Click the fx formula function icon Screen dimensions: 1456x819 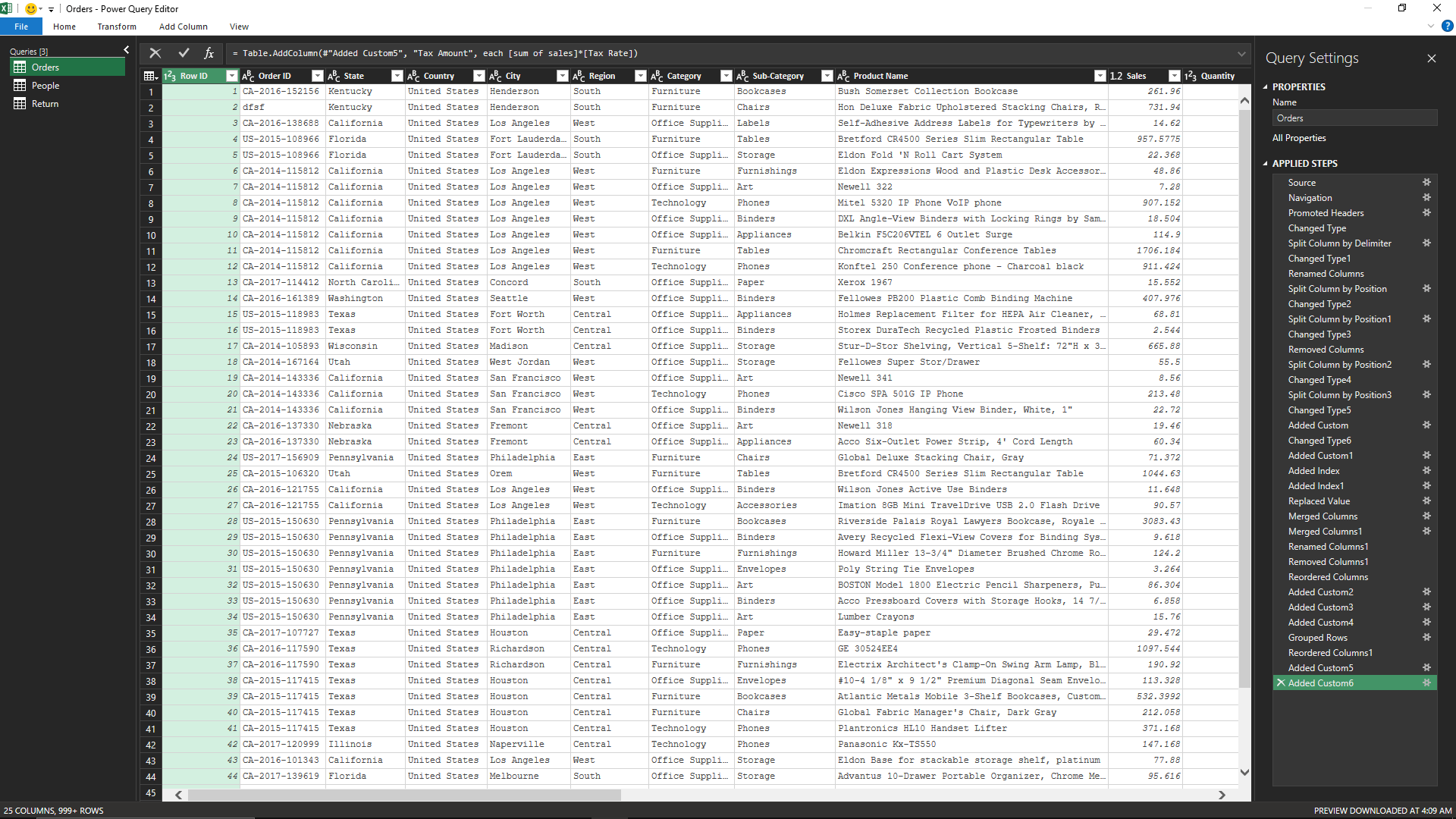click(x=209, y=53)
